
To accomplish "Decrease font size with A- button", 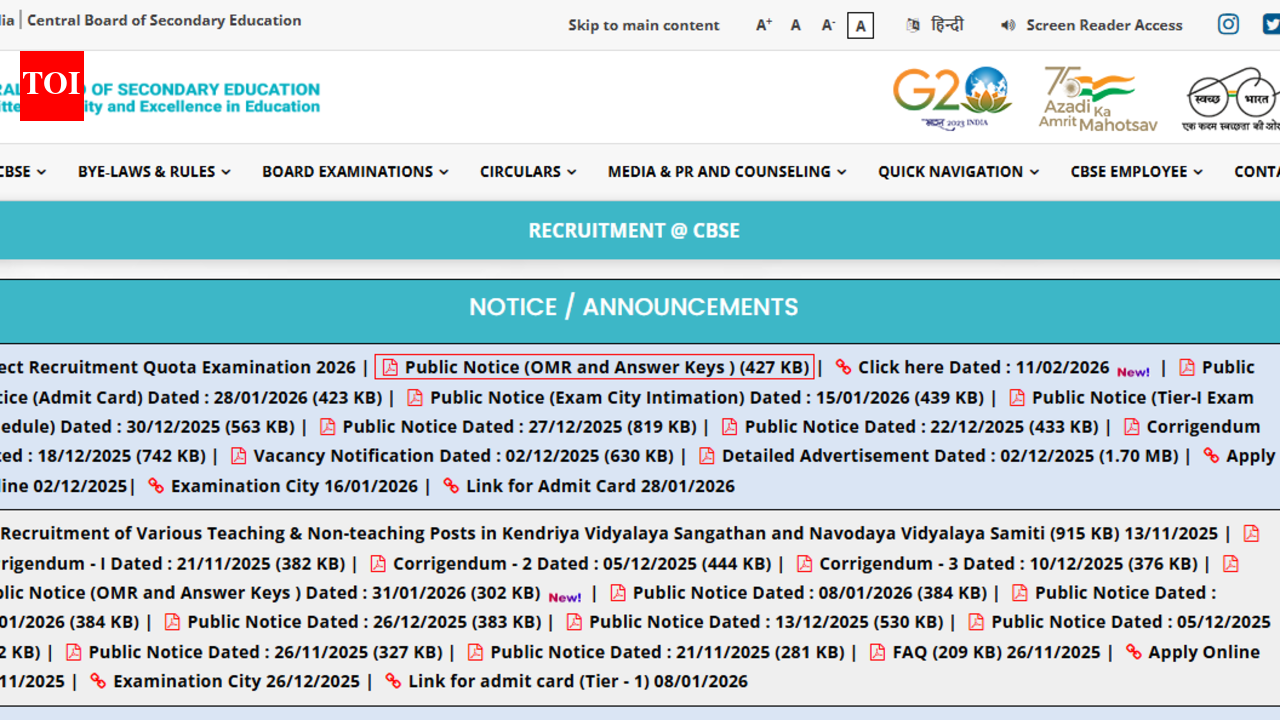I will (x=828, y=25).
